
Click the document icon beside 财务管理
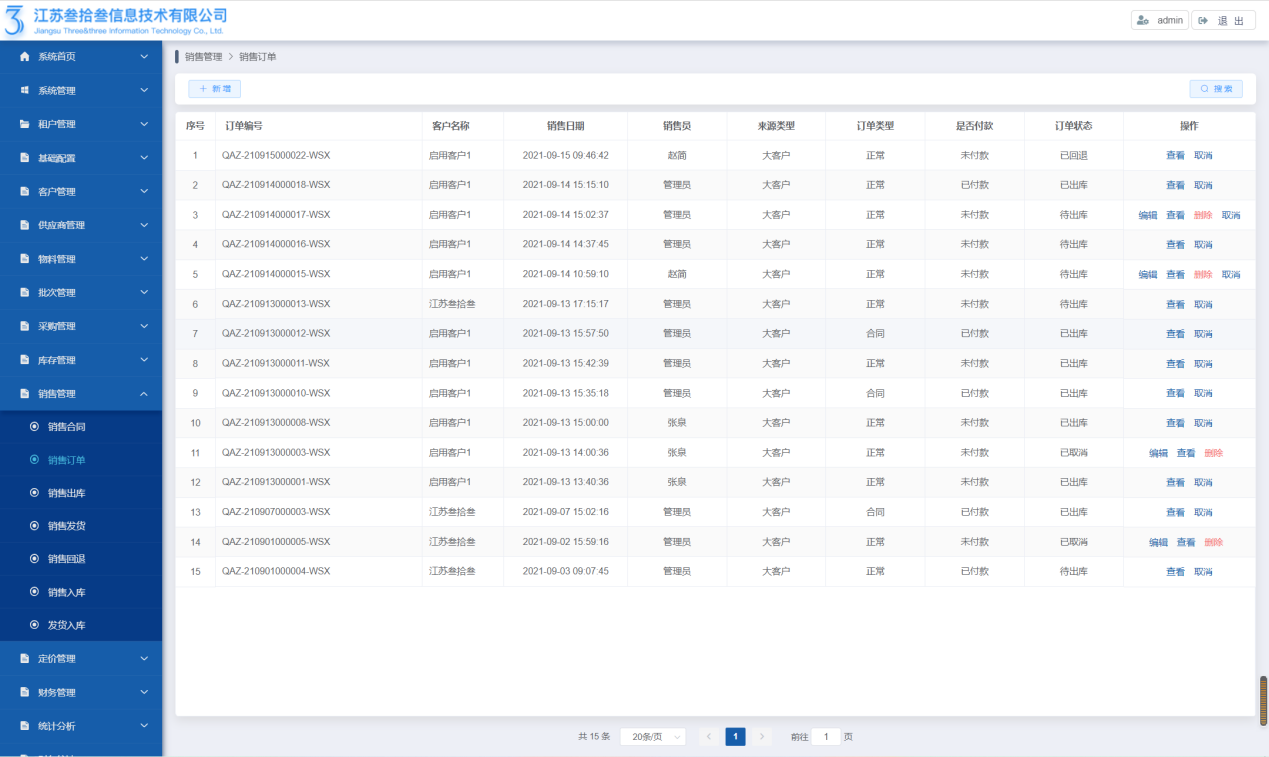[x=25, y=692]
